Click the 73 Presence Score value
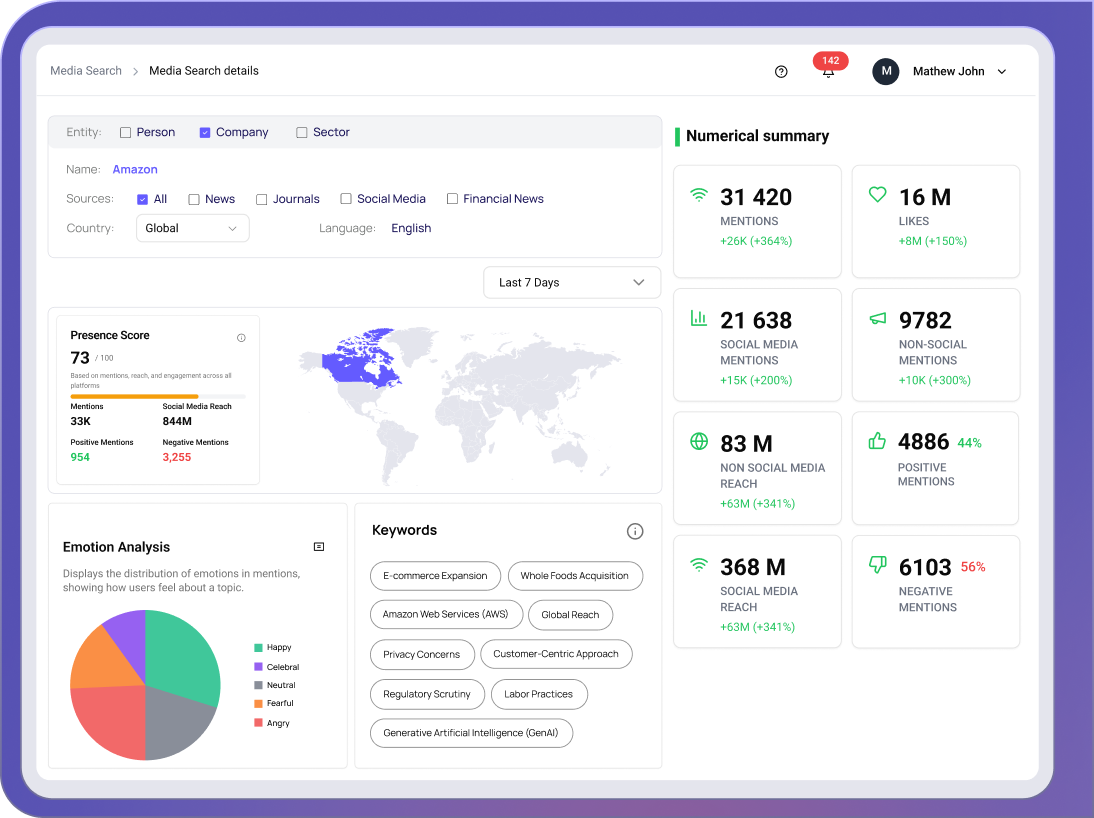This screenshot has height=818, width=1094. tap(80, 358)
